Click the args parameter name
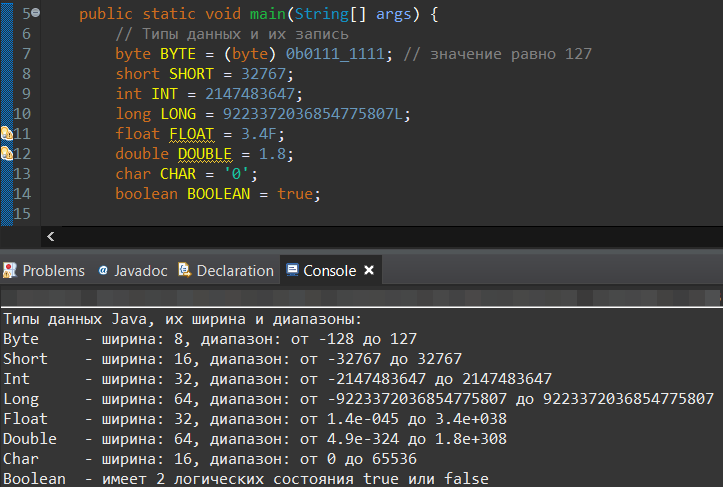723x487 pixels. click(394, 14)
